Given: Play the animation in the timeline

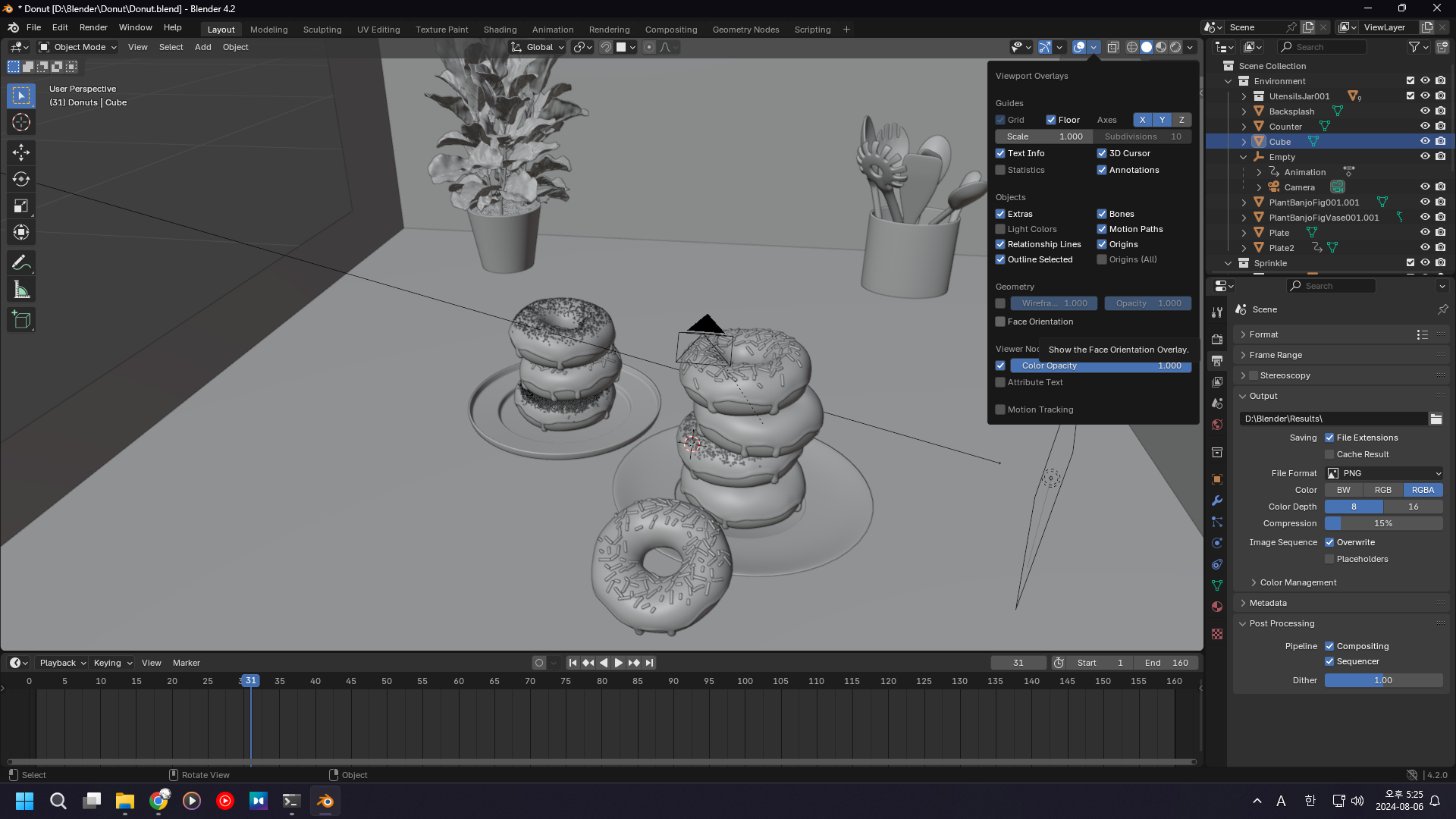Looking at the screenshot, I should (618, 663).
